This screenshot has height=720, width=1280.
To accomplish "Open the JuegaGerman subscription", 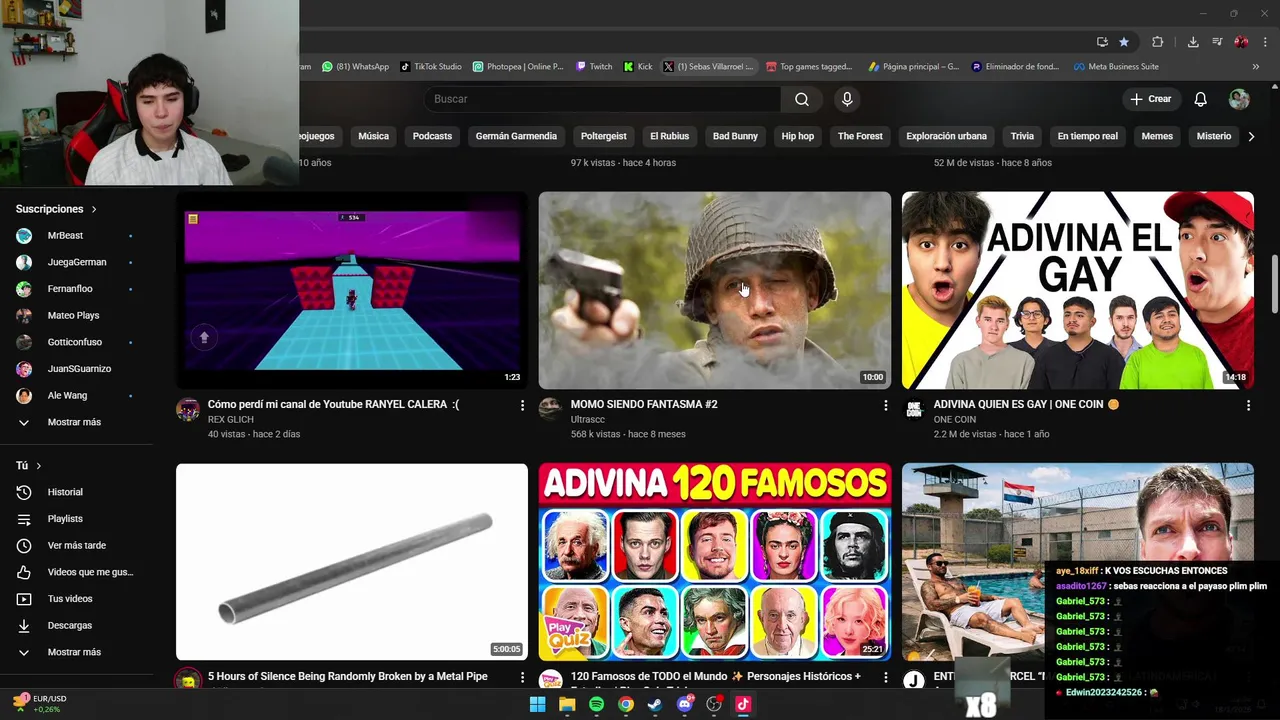I will pyautogui.click(x=76, y=262).
